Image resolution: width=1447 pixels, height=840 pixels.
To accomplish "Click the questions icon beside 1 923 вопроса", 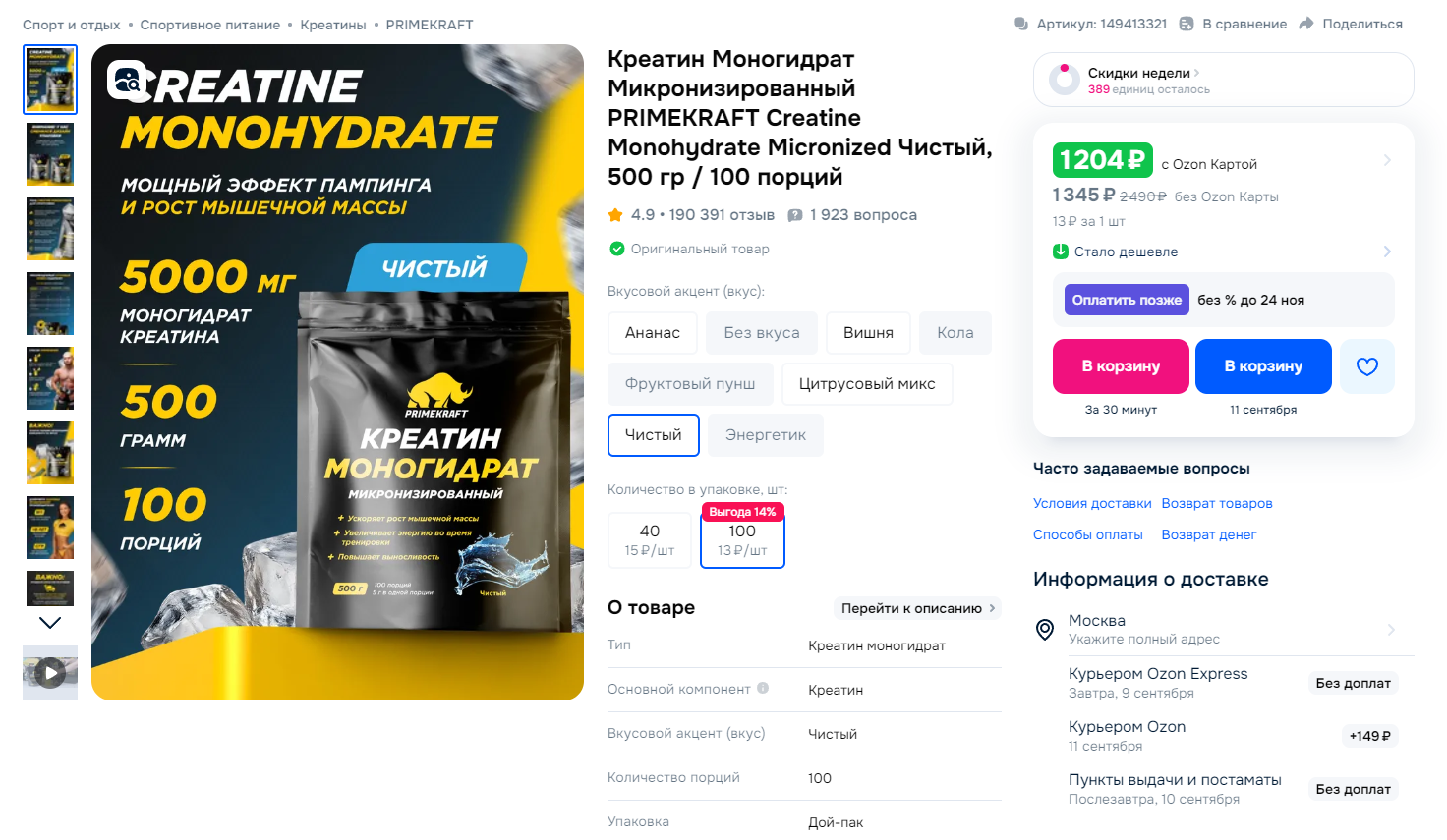I will (x=794, y=215).
